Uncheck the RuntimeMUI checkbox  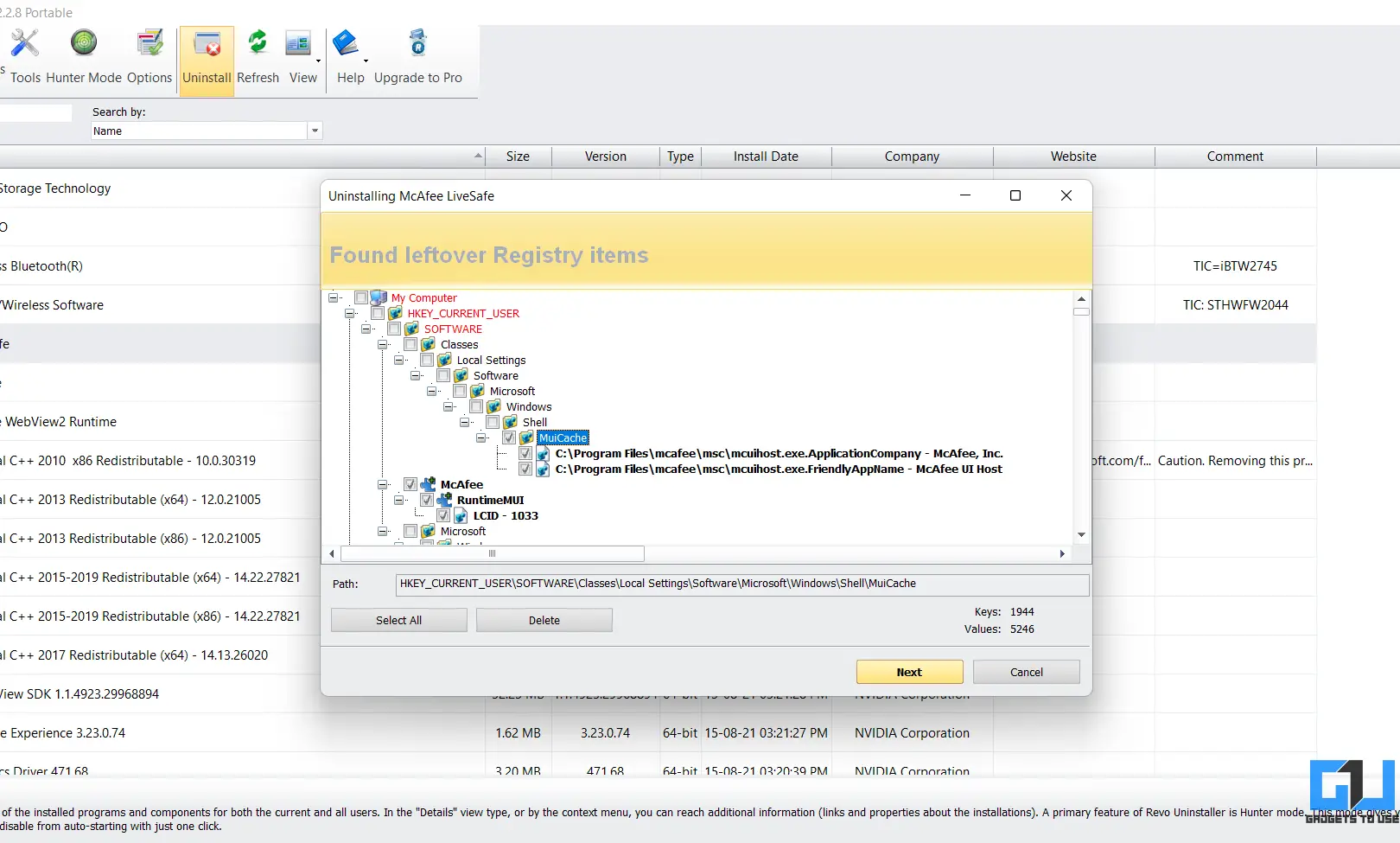click(427, 500)
